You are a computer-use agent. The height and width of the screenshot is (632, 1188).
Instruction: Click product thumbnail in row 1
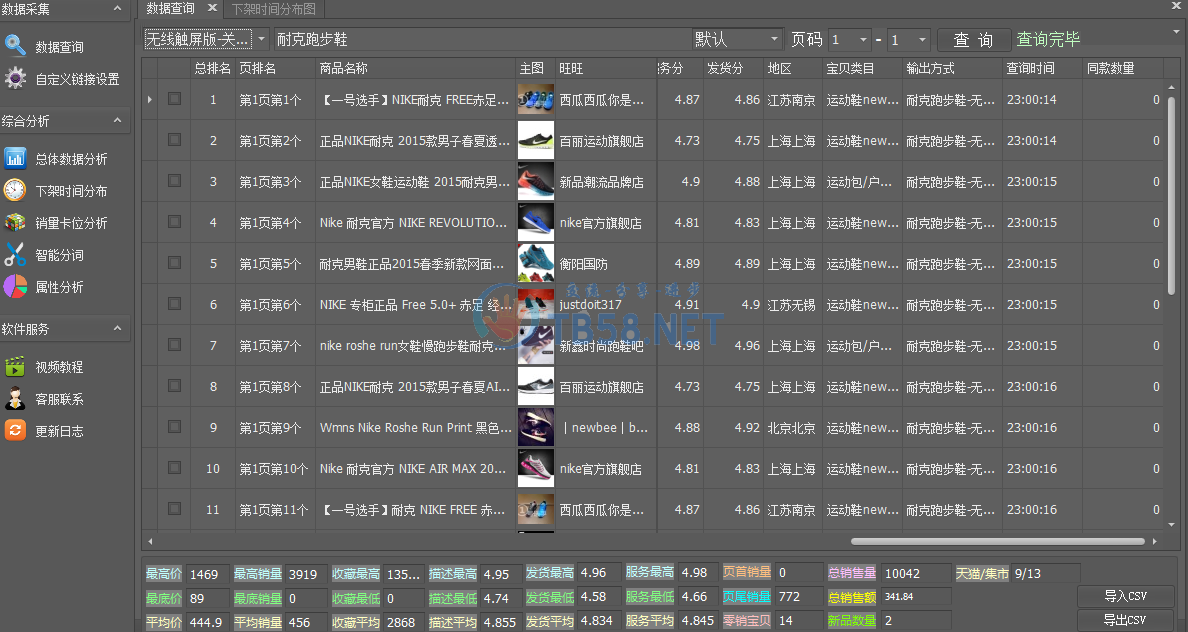[x=536, y=99]
